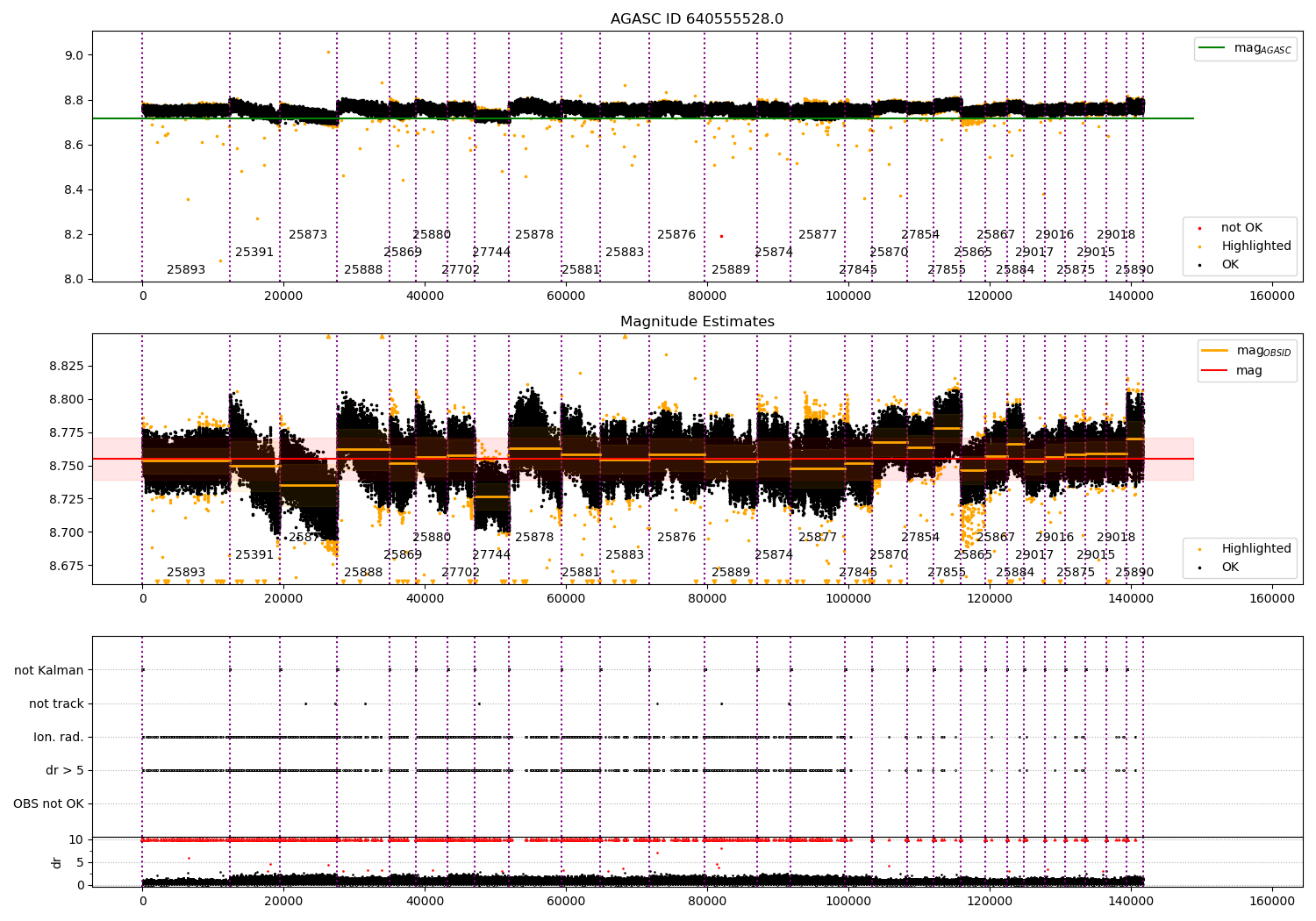Select the mag AGASC legend entry

(1245, 48)
